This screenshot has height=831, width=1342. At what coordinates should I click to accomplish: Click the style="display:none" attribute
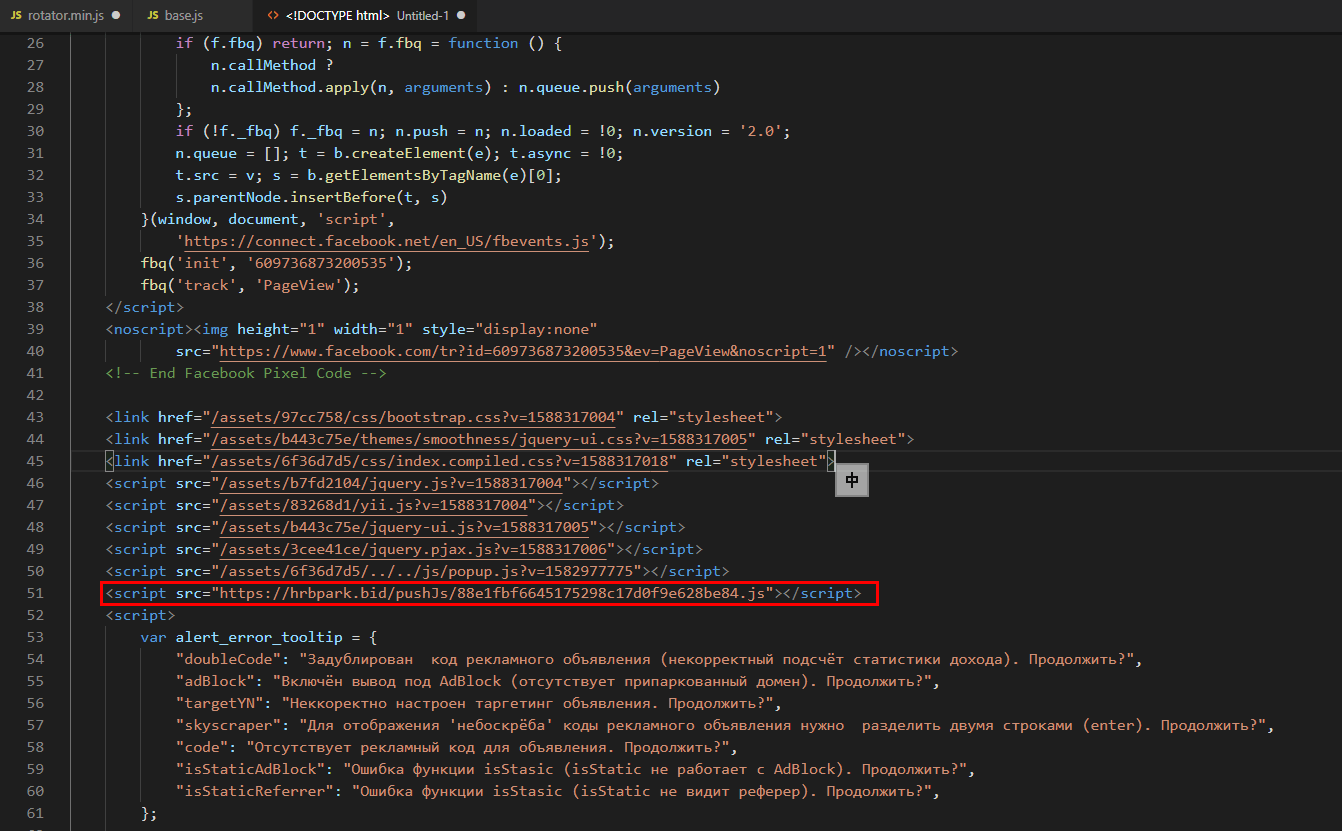click(x=509, y=329)
